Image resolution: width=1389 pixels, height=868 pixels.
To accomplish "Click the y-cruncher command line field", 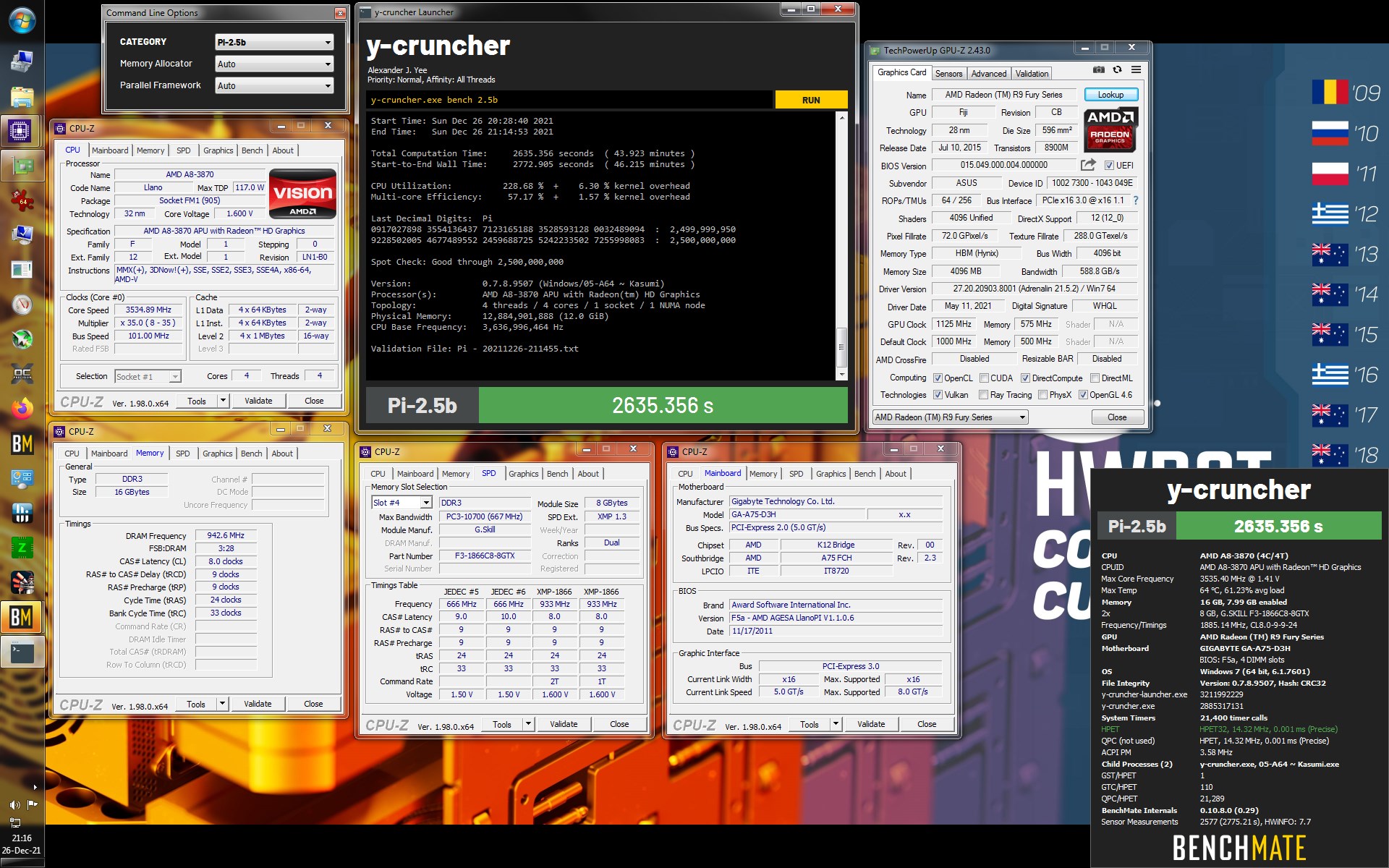I will tap(569, 100).
